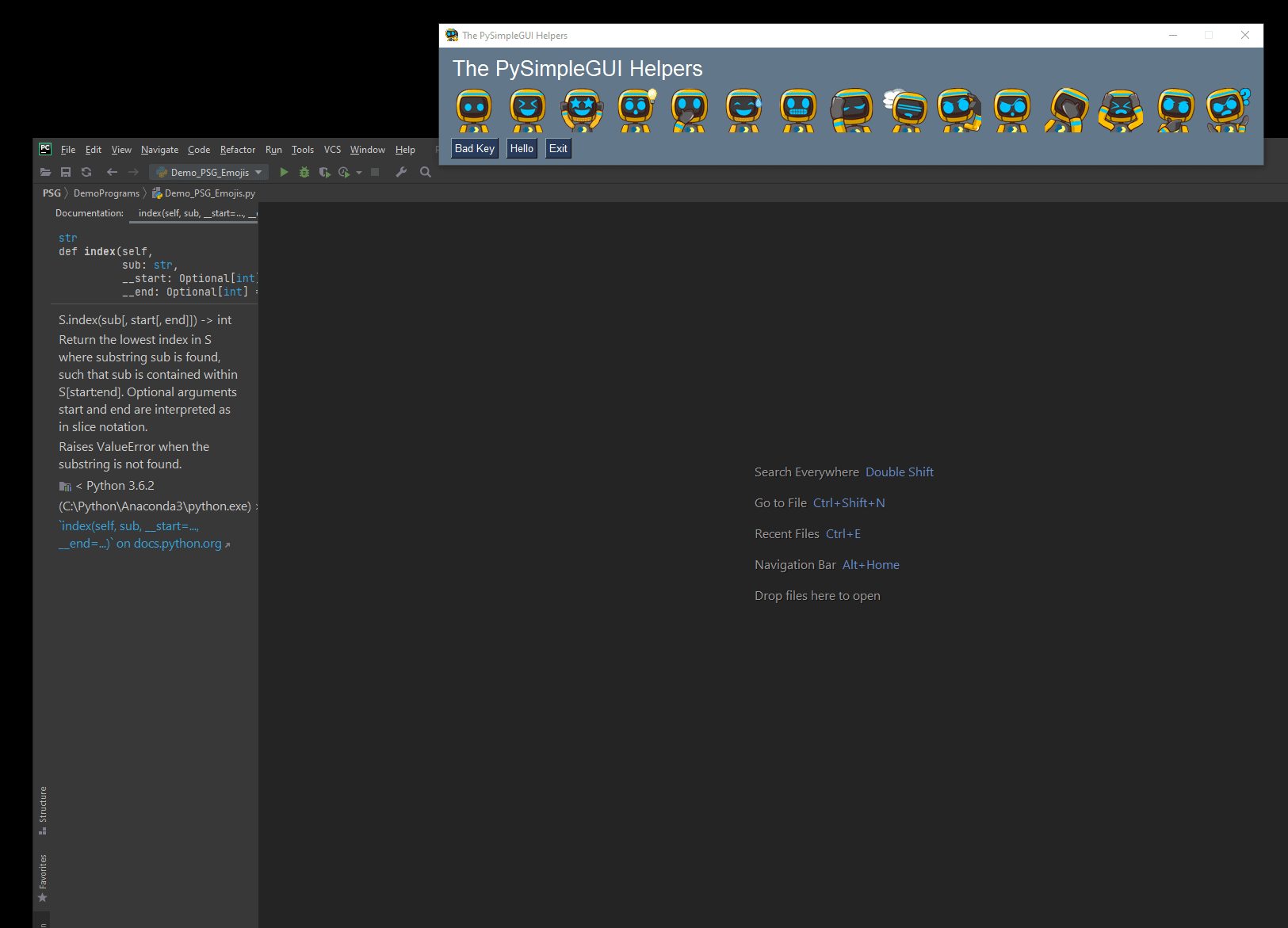Open the docs.python.org link for index

point(144,535)
